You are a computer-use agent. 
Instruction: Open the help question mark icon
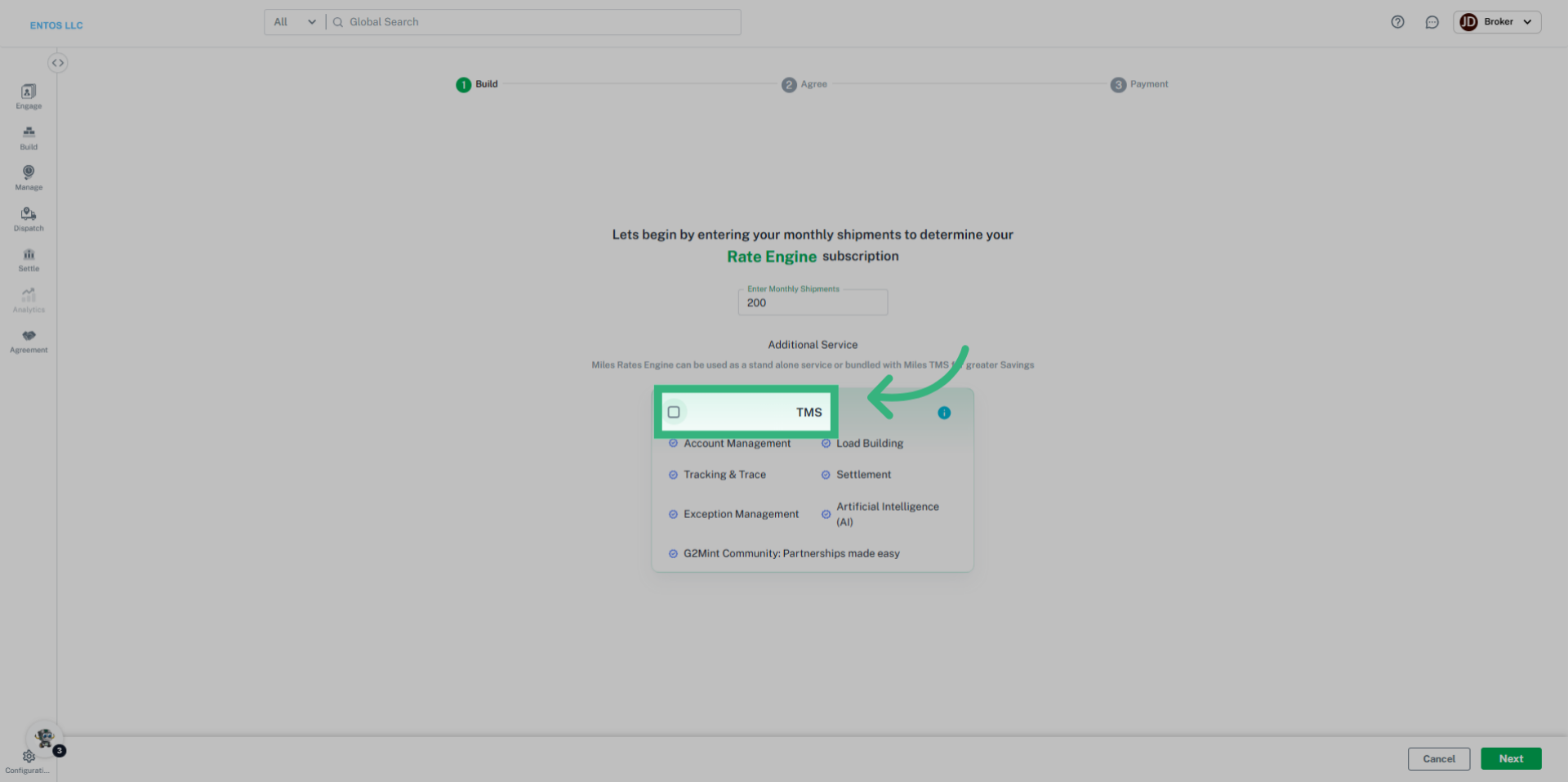pyautogui.click(x=1397, y=22)
